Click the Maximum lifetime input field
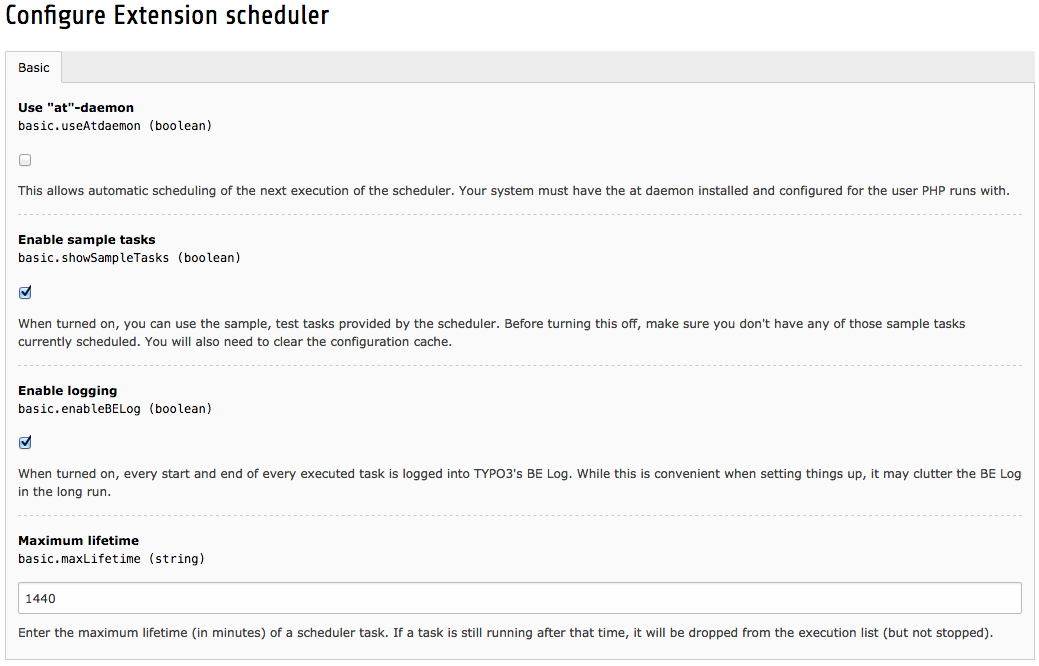1039x666 pixels. [x=520, y=598]
